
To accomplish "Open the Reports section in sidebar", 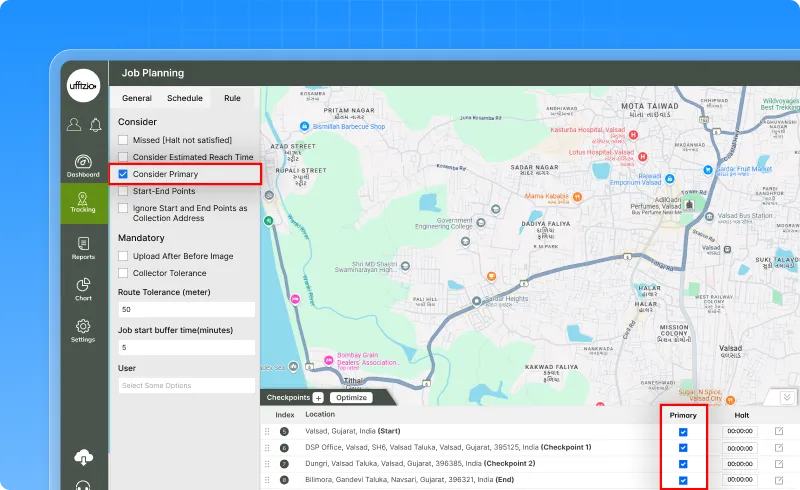I will 83,247.
